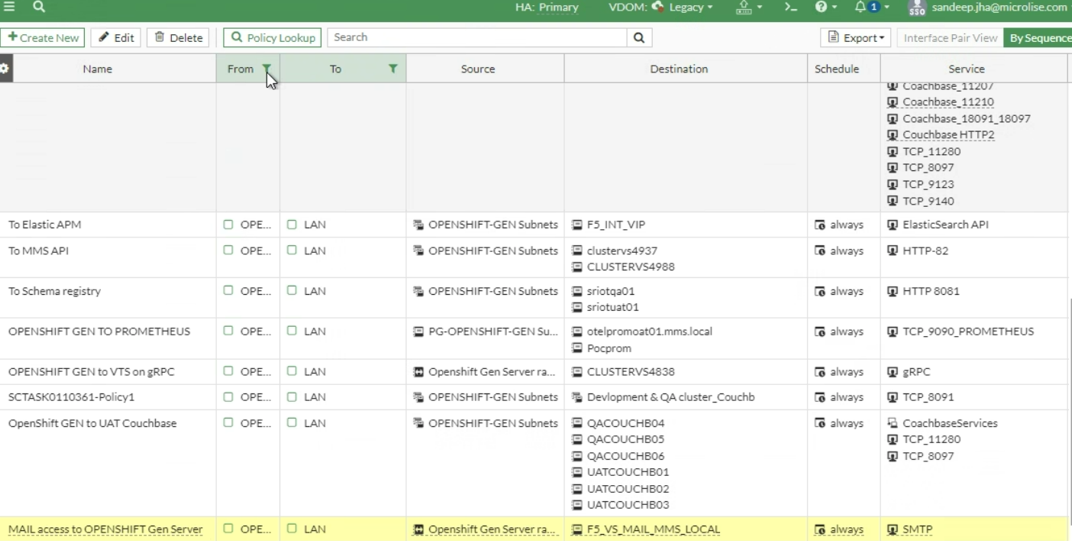Switch to By Sequence view

click(1039, 38)
